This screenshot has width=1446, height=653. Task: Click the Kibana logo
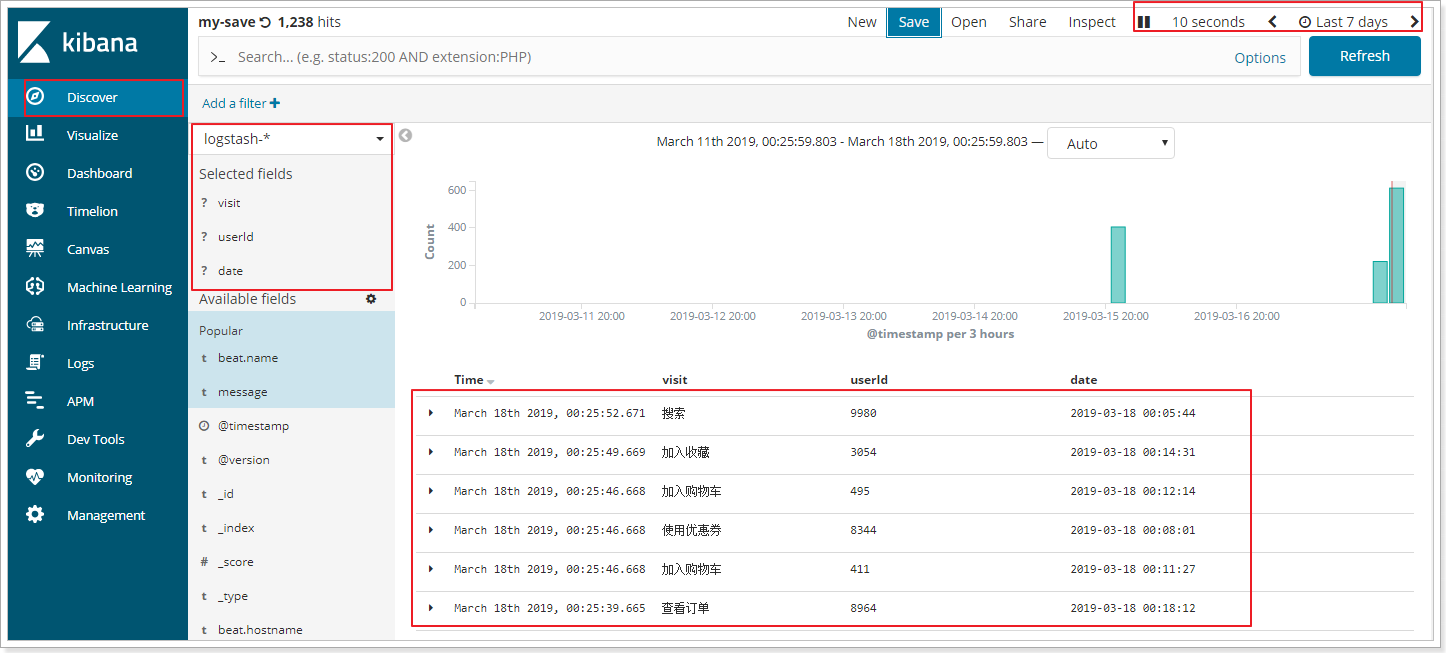tap(78, 43)
